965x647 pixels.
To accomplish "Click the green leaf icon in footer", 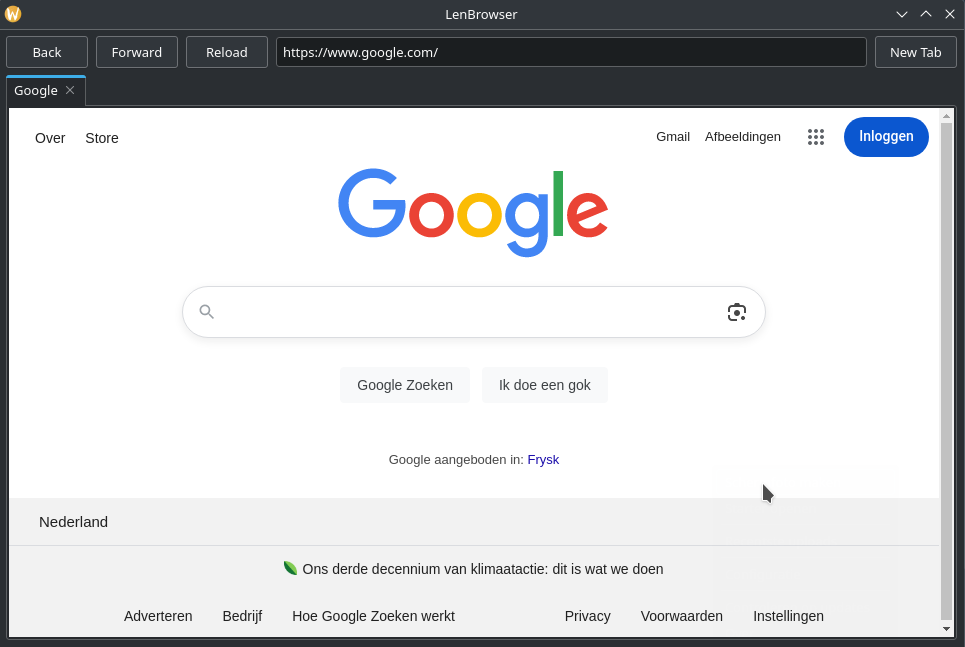I will click(290, 568).
